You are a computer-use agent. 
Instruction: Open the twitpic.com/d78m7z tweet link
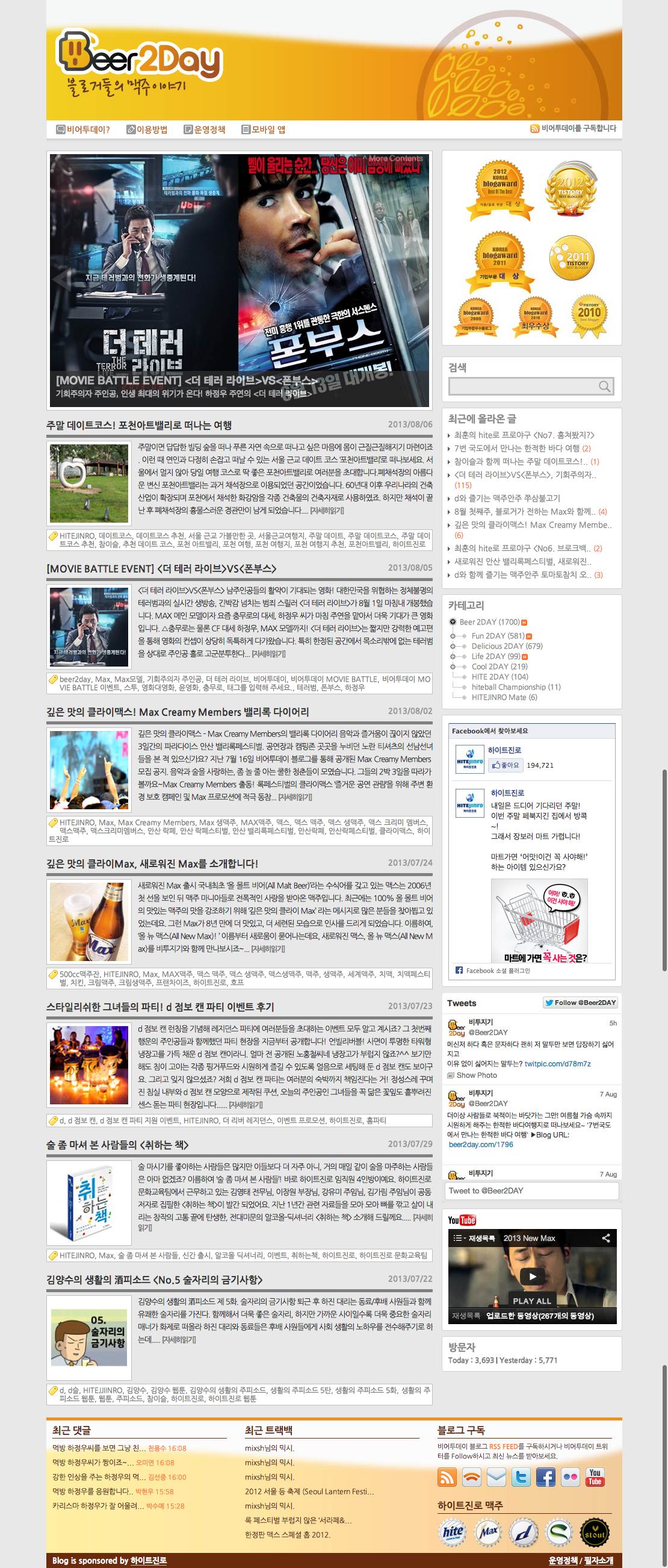tap(557, 1064)
